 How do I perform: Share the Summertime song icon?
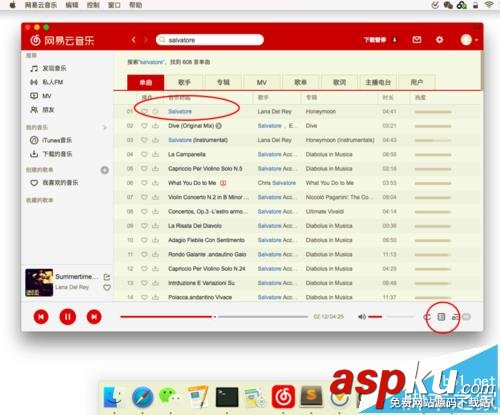(x=107, y=277)
